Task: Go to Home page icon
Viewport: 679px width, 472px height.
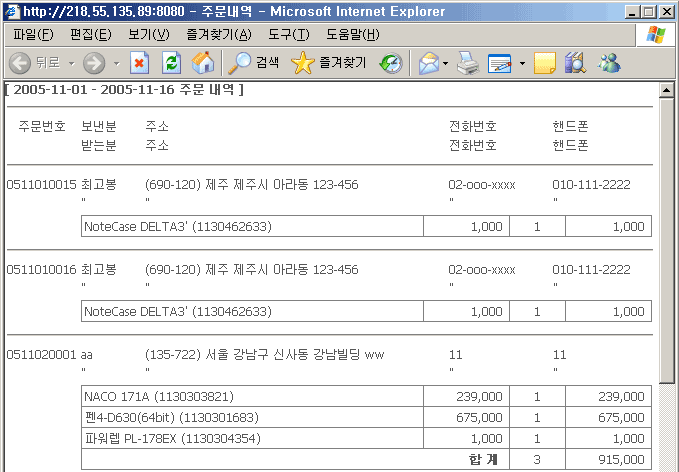Action: coord(202,63)
